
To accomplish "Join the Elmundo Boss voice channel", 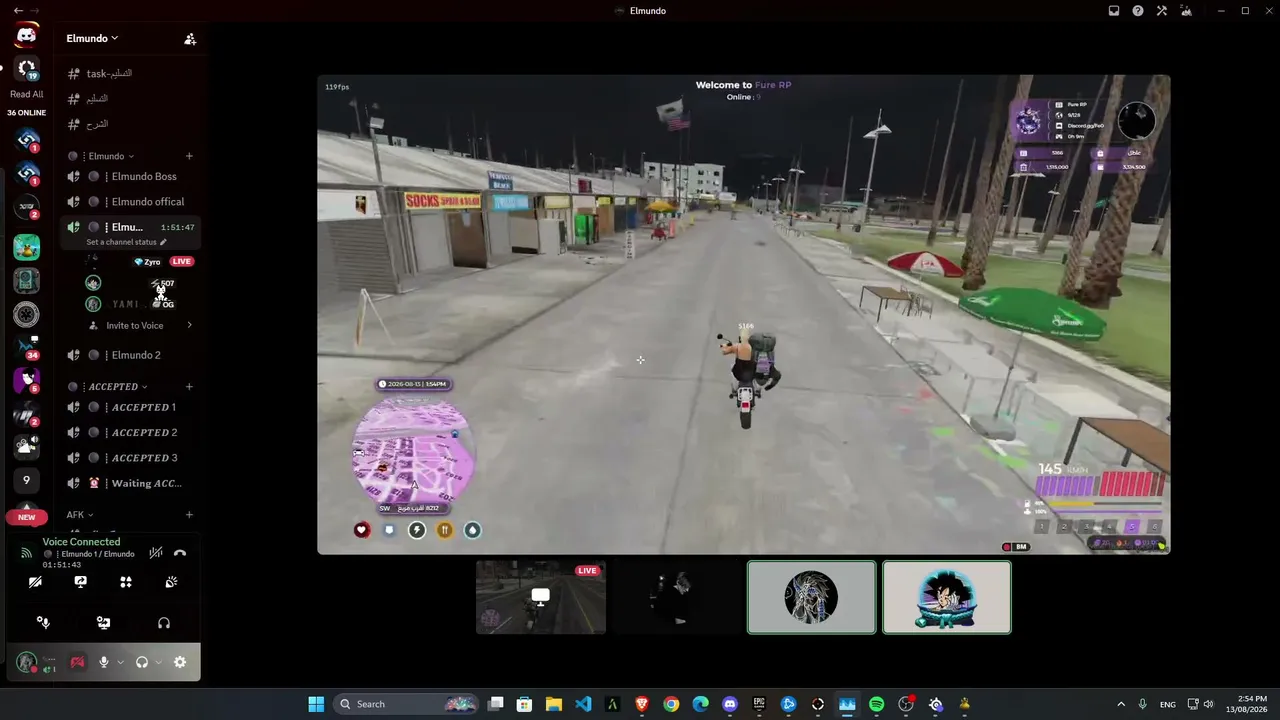I will 130,176.
